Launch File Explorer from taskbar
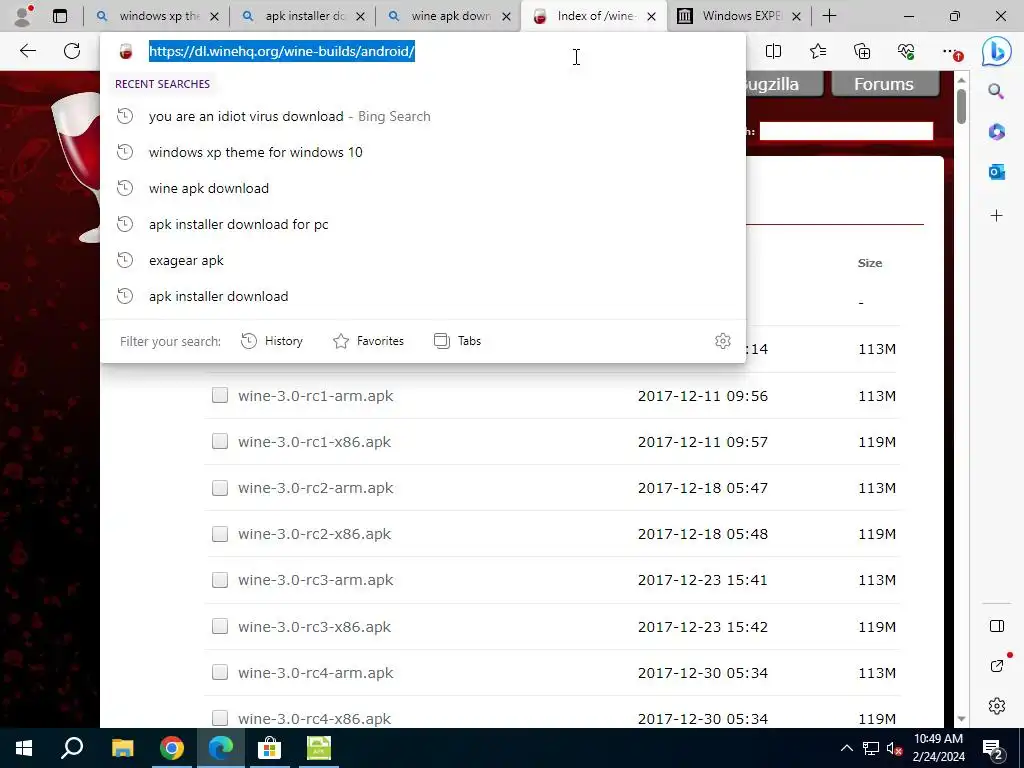 (122, 748)
